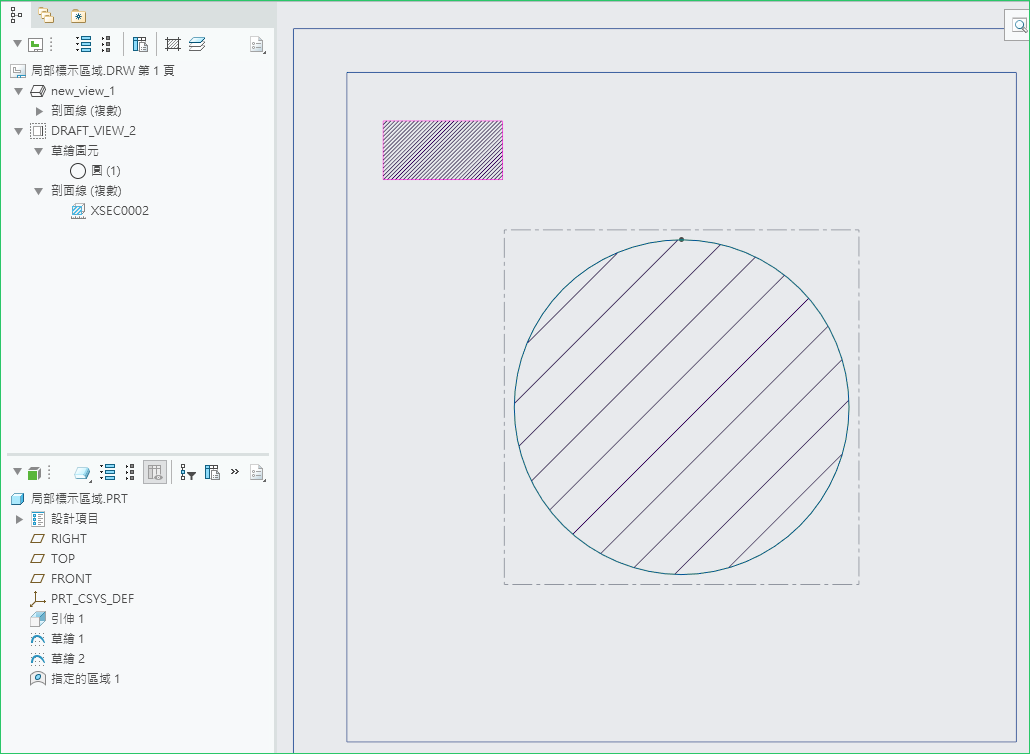Expand all drawing tree nodes

click(84, 44)
